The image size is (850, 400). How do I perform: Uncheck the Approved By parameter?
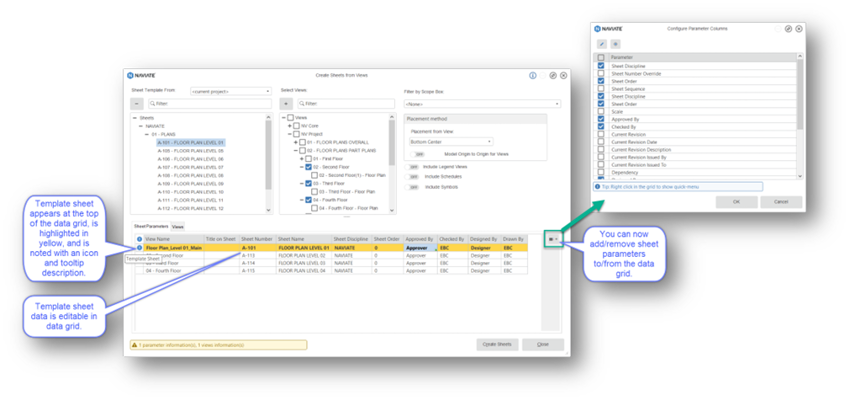click(601, 119)
